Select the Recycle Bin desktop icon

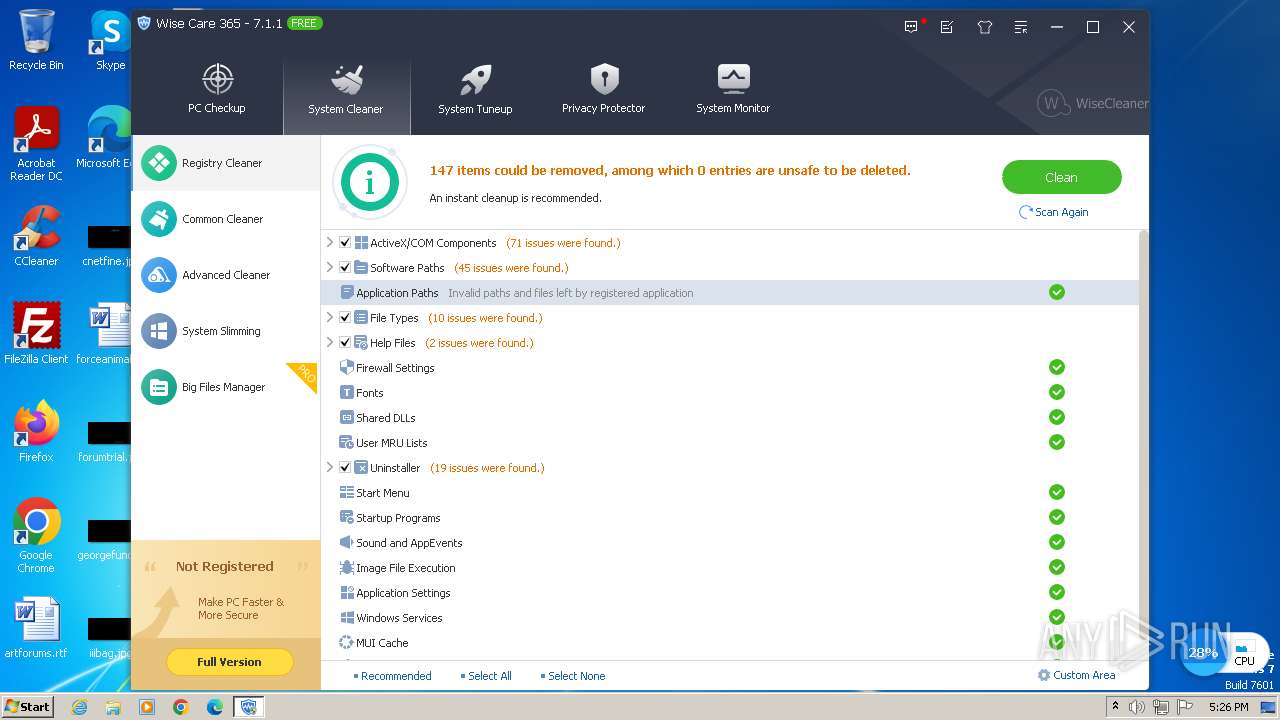click(36, 40)
